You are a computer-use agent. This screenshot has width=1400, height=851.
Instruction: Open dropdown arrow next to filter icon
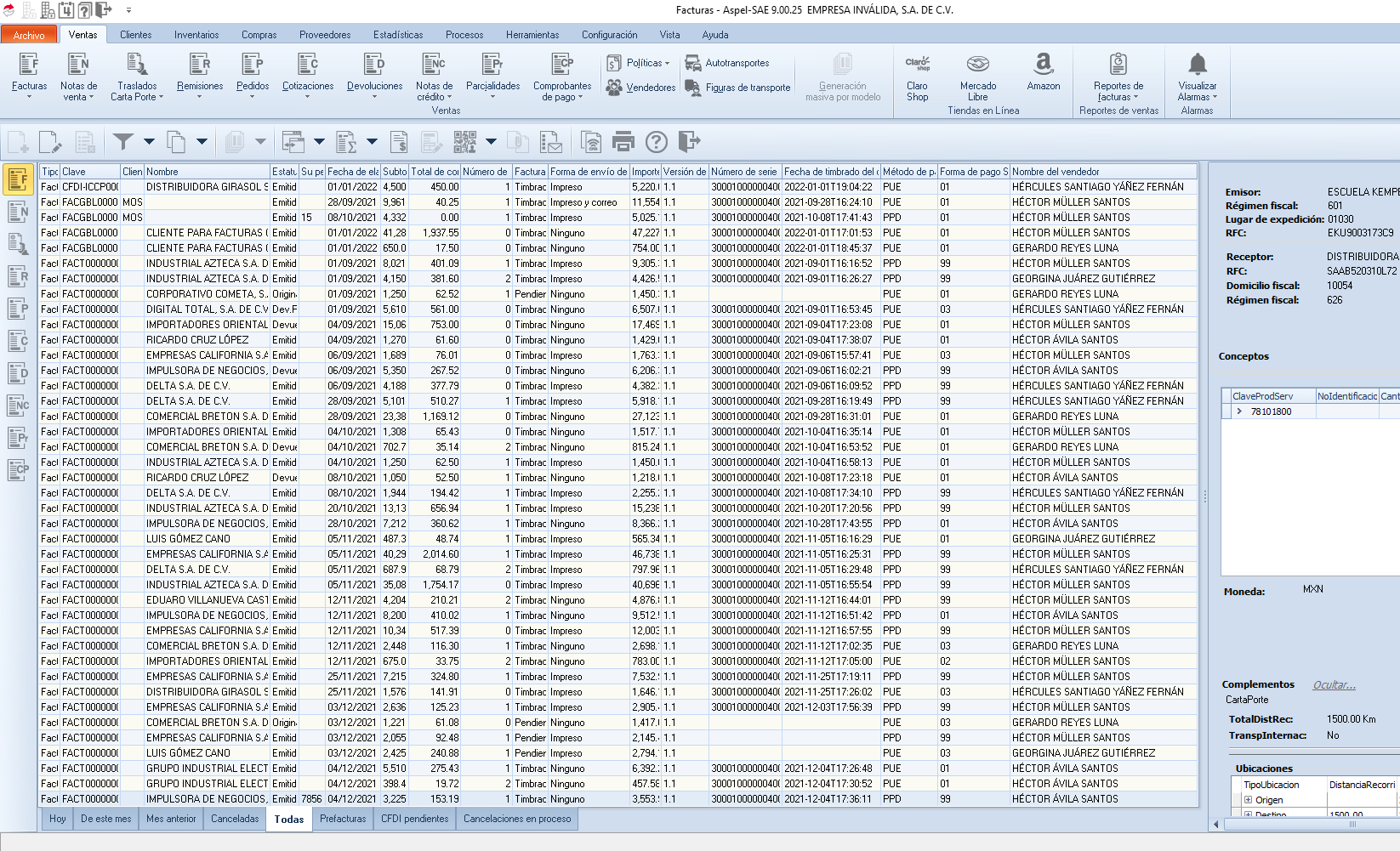point(149,142)
